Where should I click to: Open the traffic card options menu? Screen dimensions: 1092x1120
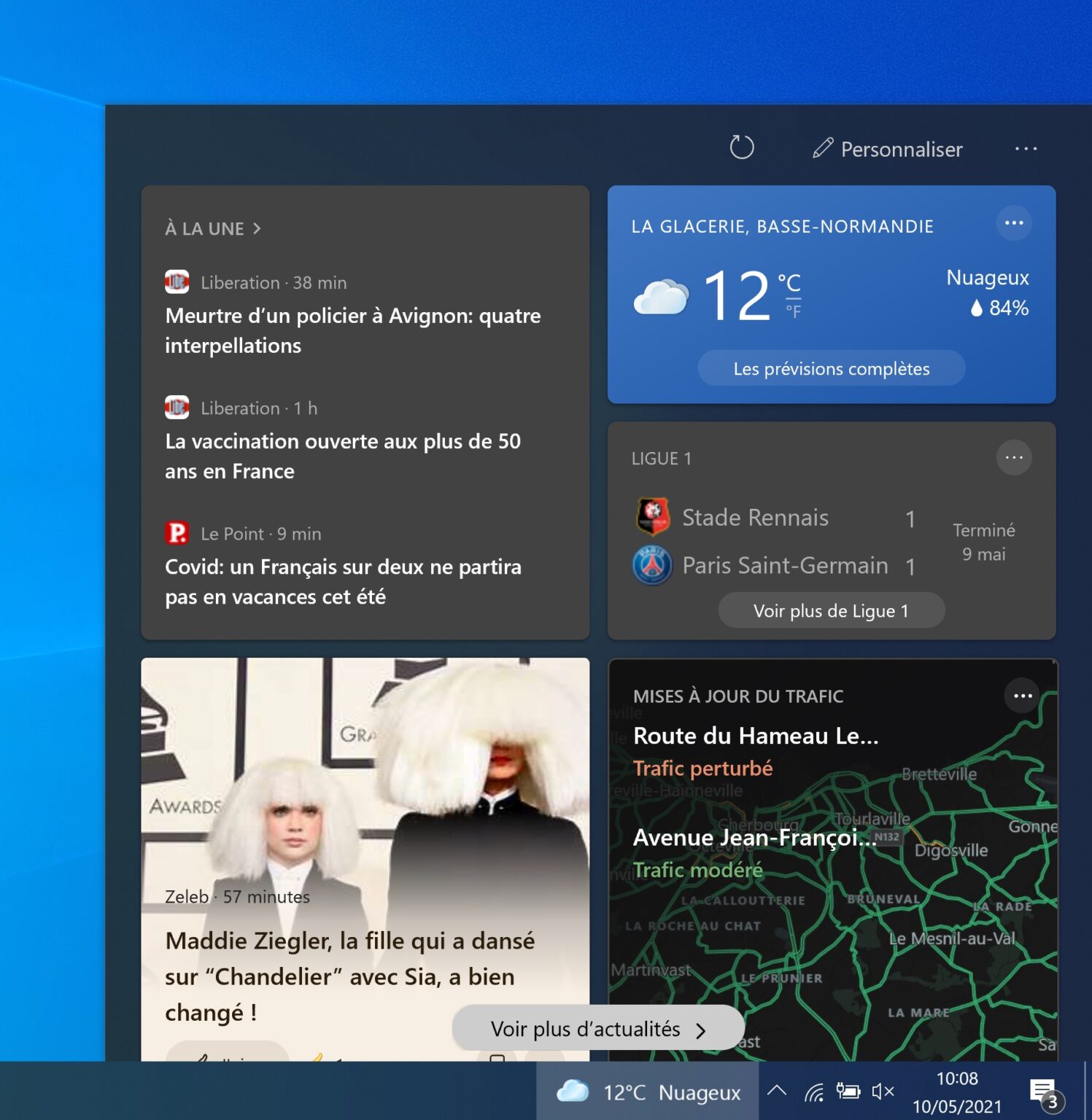[1022, 696]
